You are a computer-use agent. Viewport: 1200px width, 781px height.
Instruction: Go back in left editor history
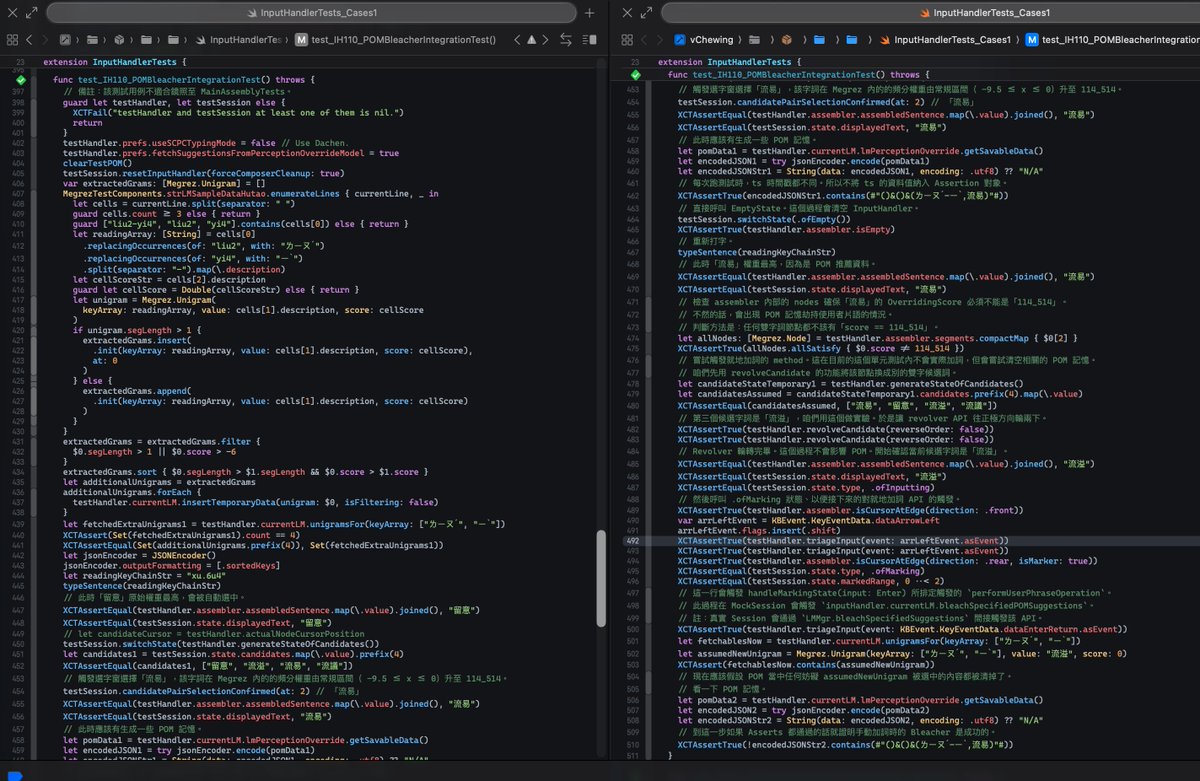30,40
